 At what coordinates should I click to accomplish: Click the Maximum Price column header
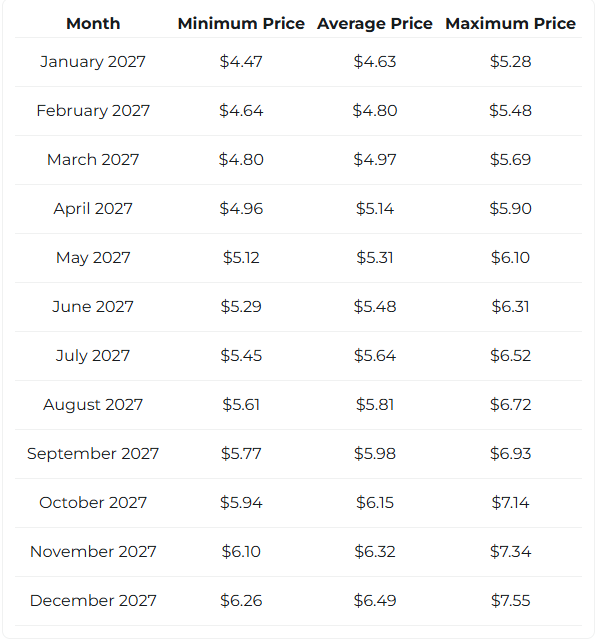pos(510,24)
